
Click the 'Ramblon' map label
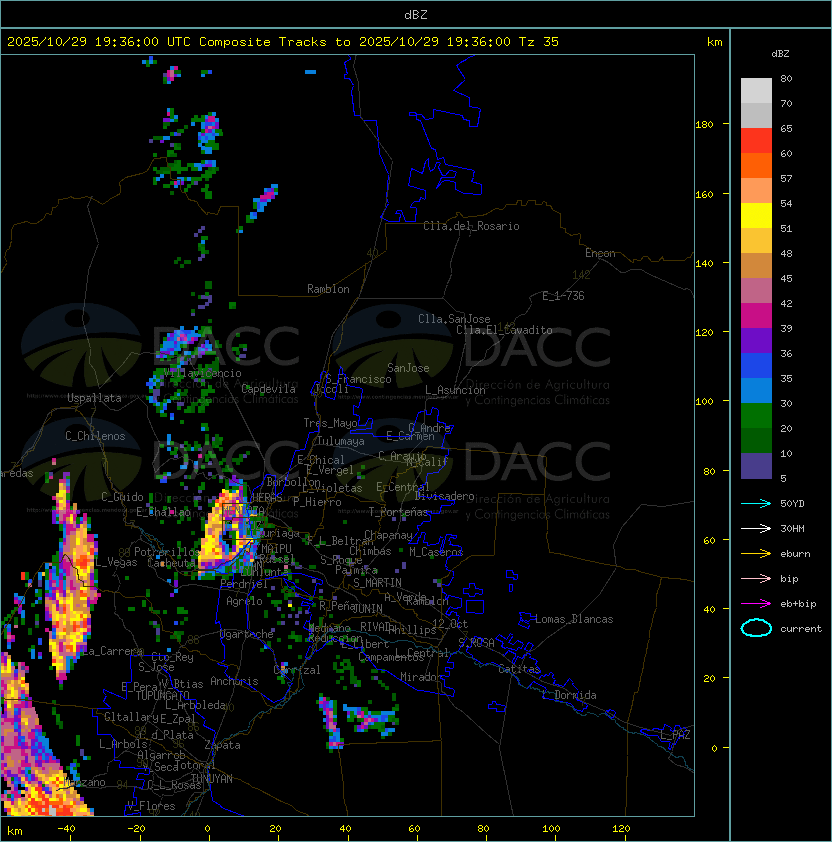328,289
